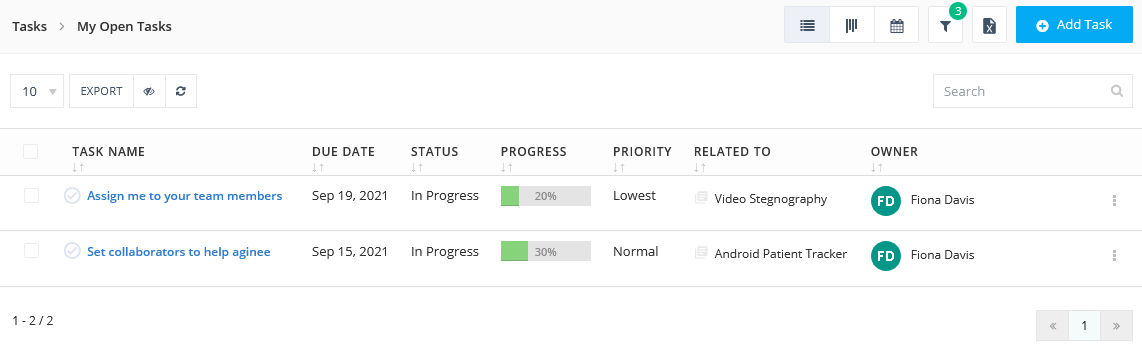Sort by Due Date column arrows

pos(317,167)
